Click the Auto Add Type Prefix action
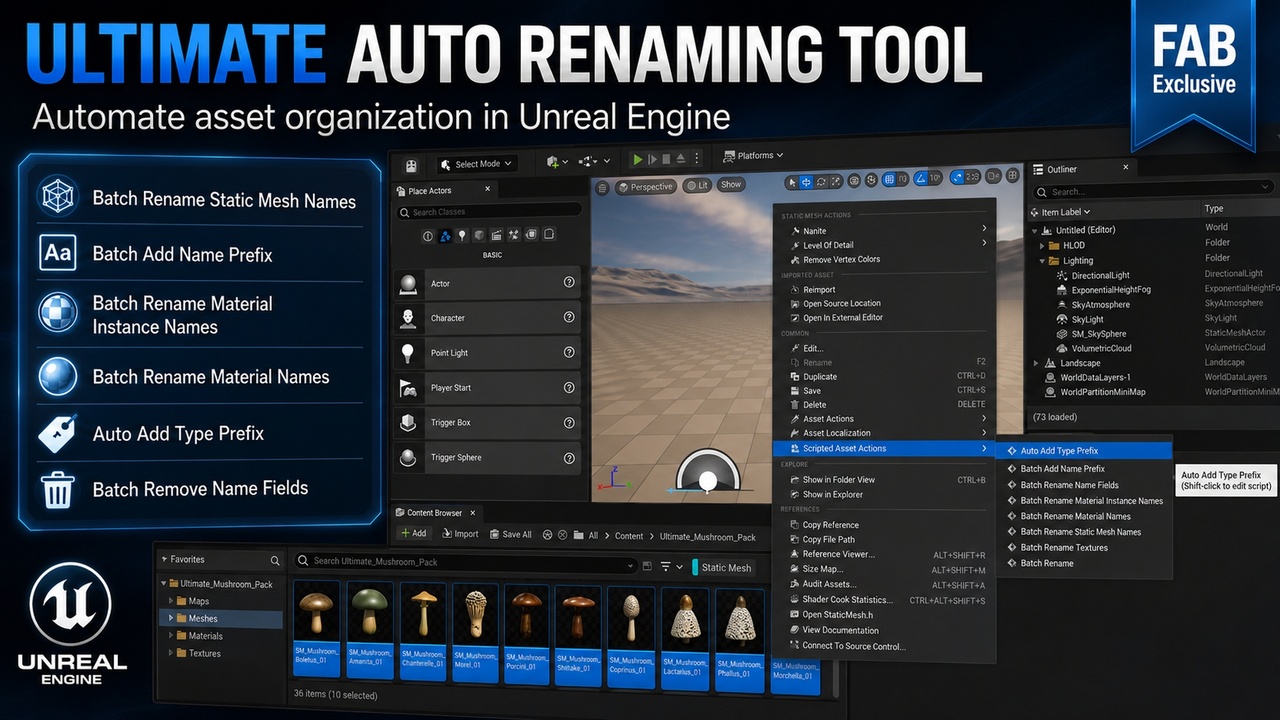 (1084, 451)
